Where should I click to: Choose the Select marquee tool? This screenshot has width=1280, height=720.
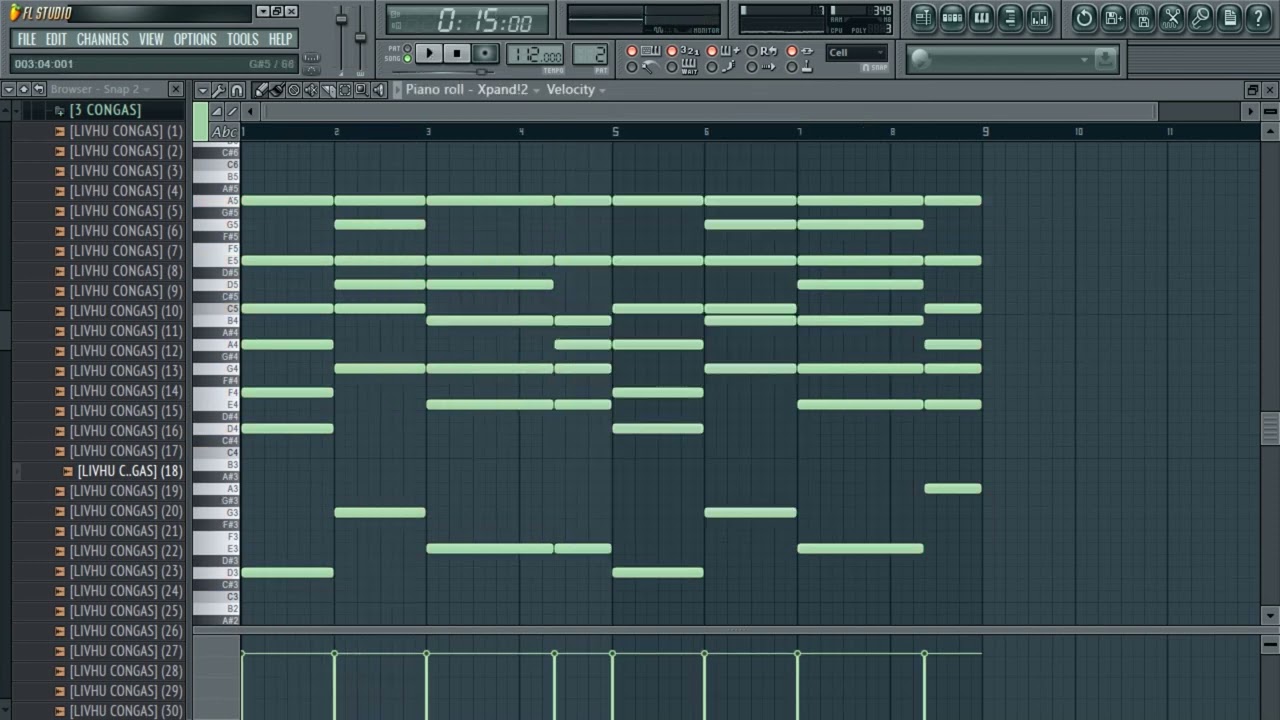[345, 90]
